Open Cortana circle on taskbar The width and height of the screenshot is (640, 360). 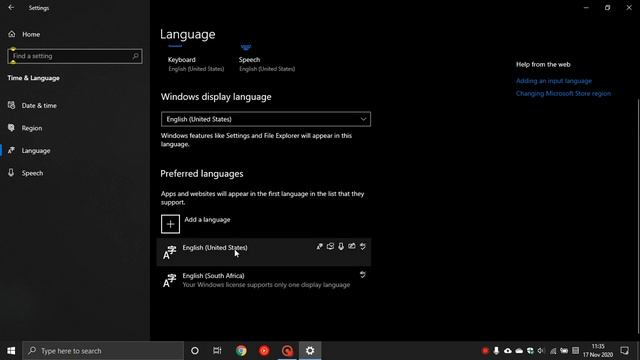click(x=195, y=351)
